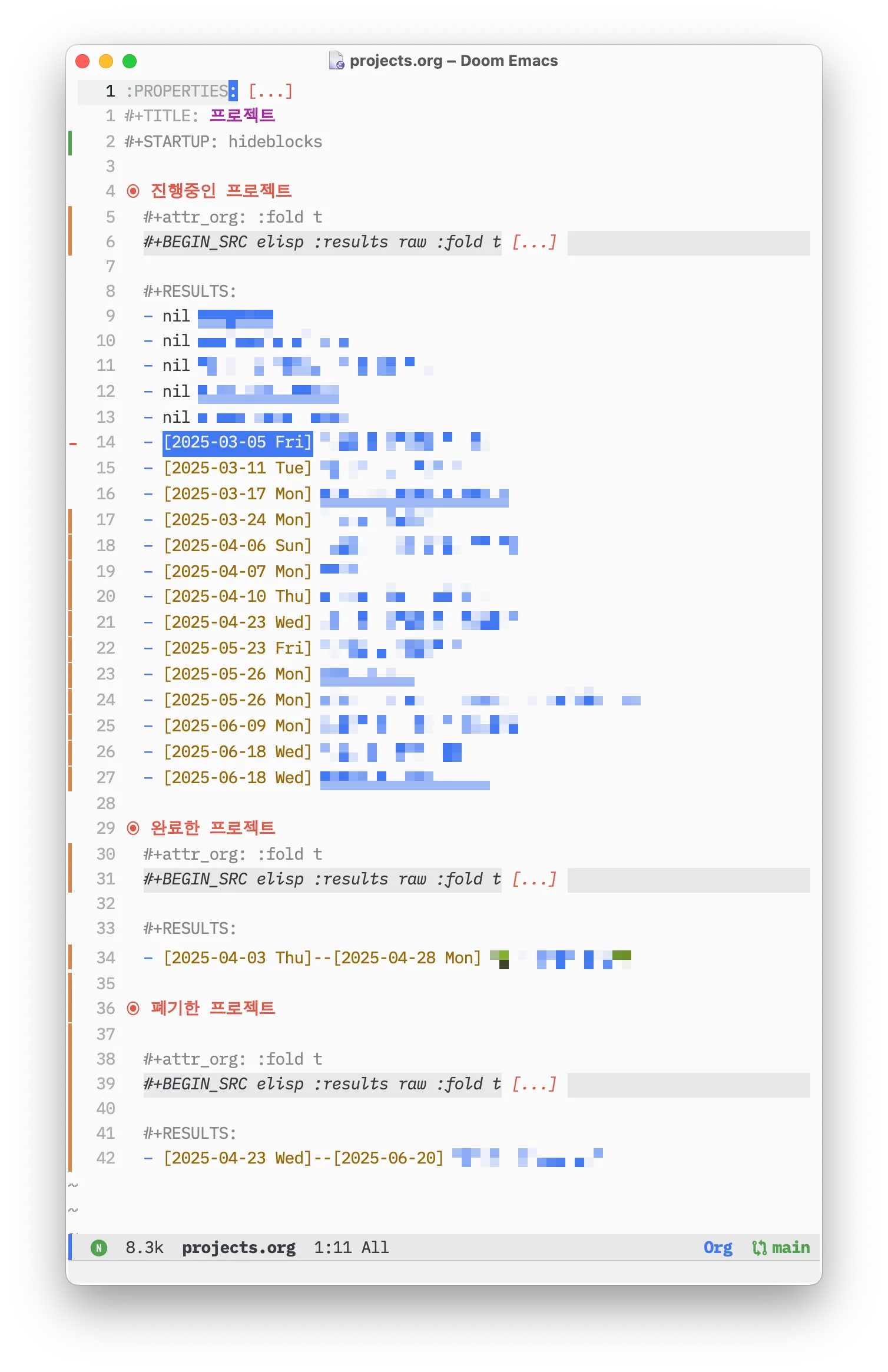
Task: Click projects.org buffer name in modeline
Action: (x=238, y=1247)
